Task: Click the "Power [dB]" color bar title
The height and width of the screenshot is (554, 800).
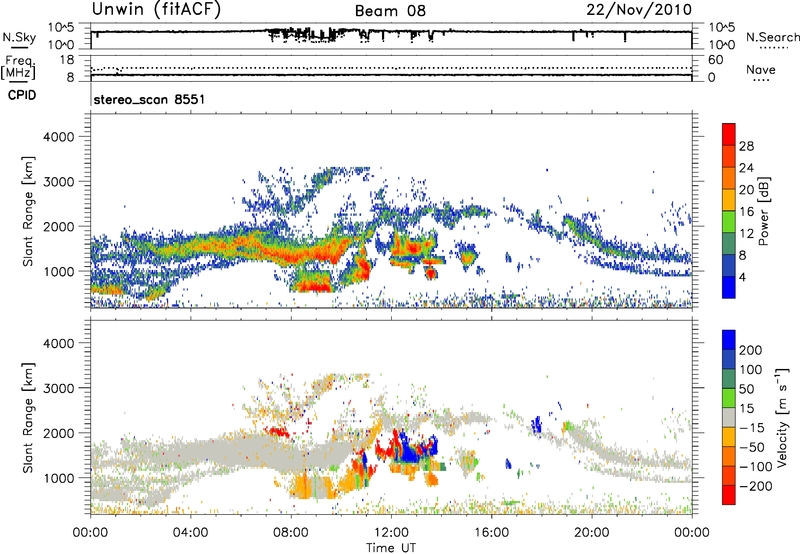Action: [764, 211]
